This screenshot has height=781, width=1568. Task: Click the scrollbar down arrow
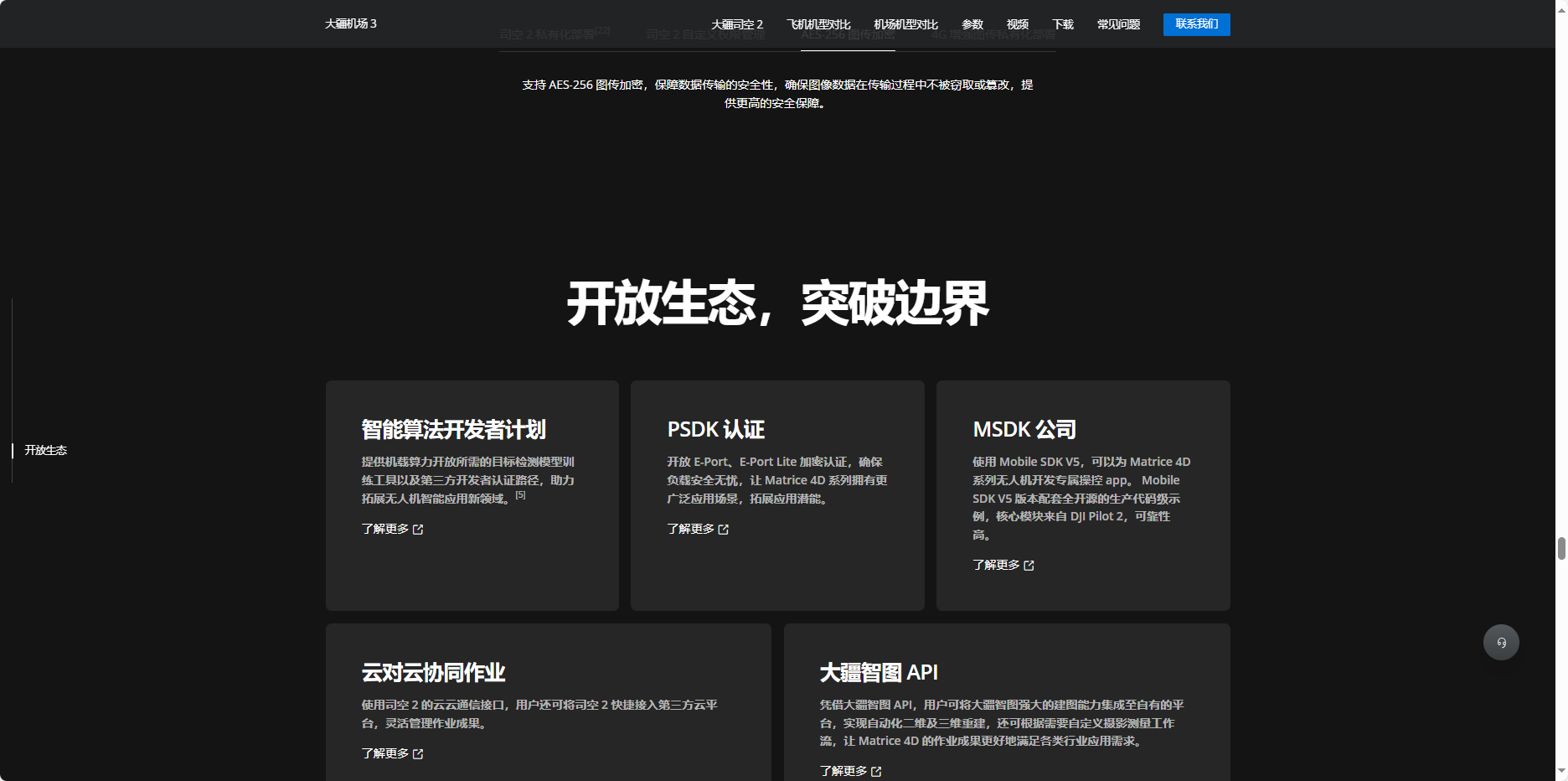[x=1560, y=771]
